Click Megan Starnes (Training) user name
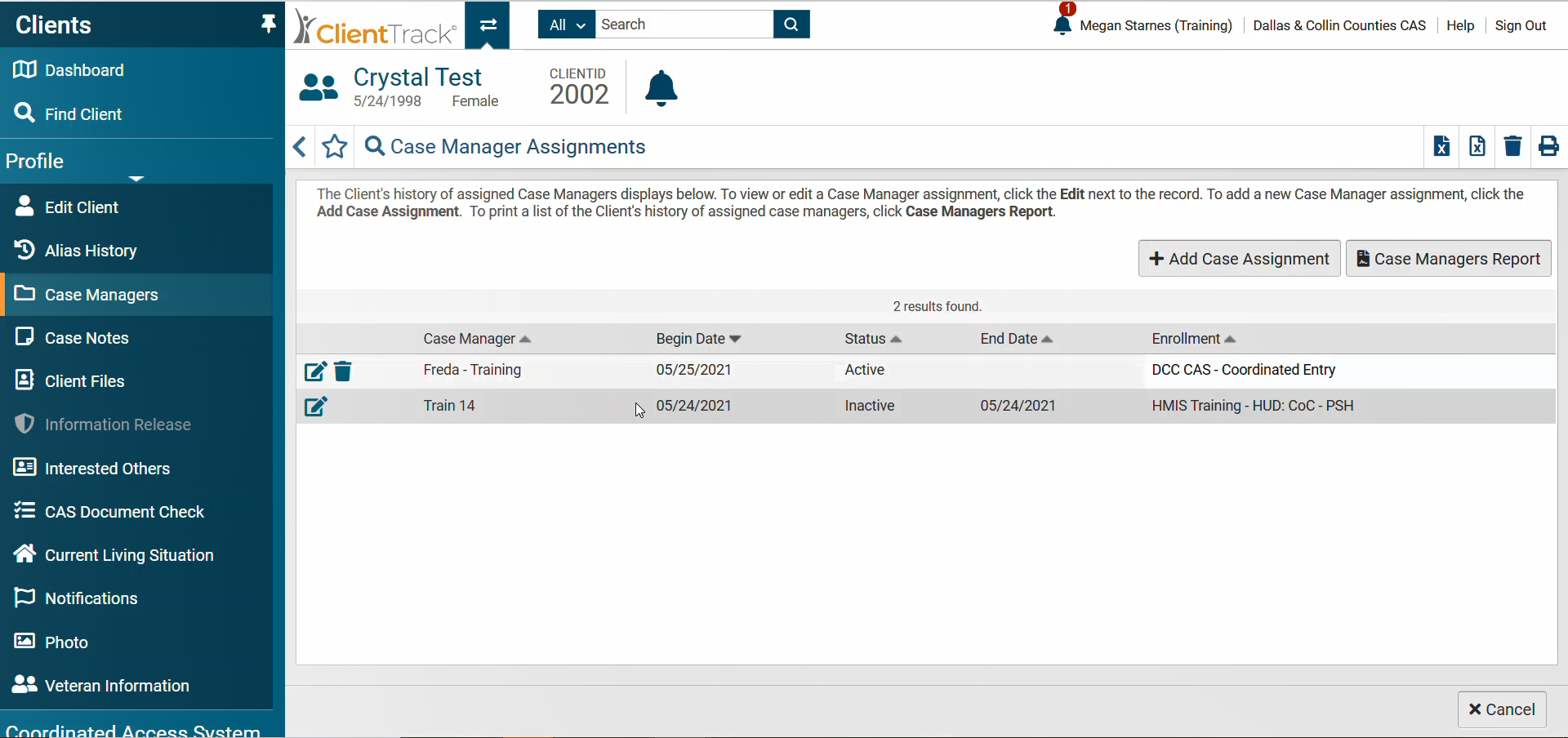The height and width of the screenshot is (738, 1568). click(1156, 25)
